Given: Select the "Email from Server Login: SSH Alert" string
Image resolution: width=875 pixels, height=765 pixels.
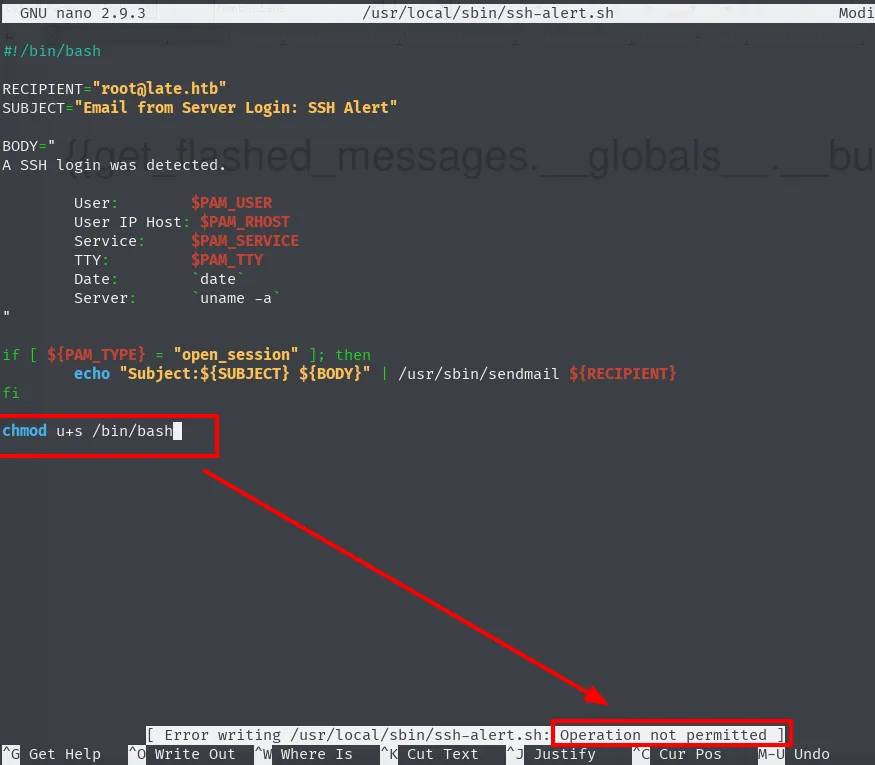Looking at the screenshot, I should [235, 108].
